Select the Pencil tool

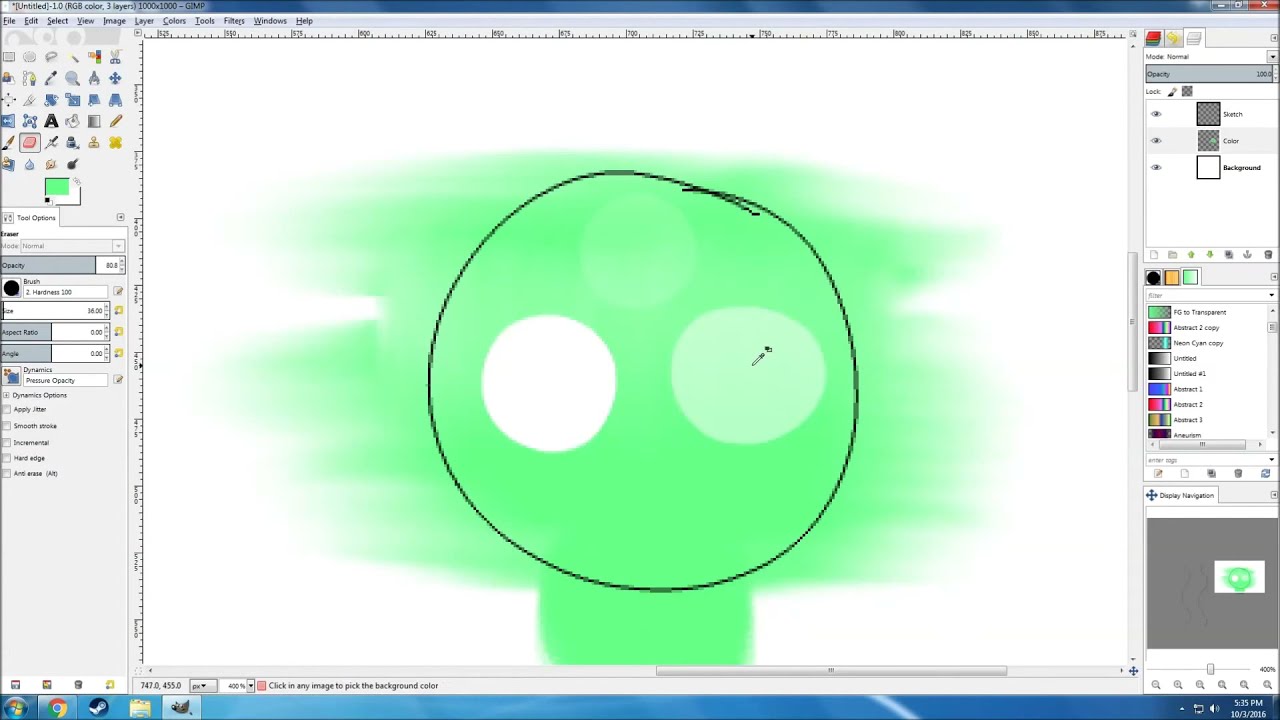115,121
